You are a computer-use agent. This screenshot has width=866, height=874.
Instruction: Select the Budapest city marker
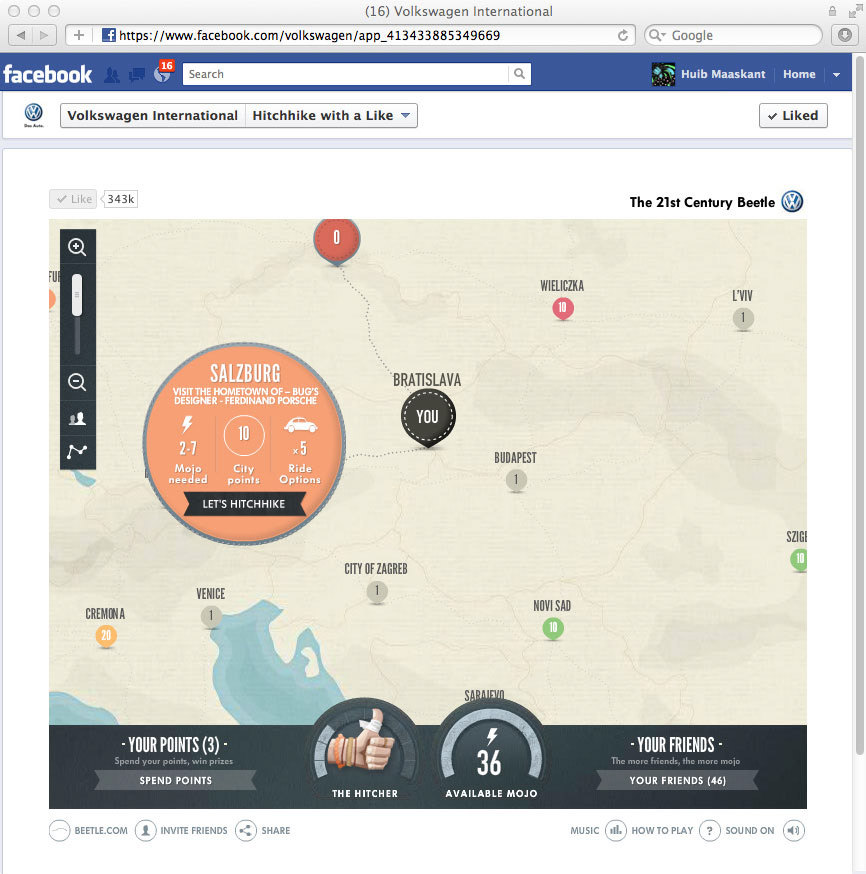coord(516,480)
